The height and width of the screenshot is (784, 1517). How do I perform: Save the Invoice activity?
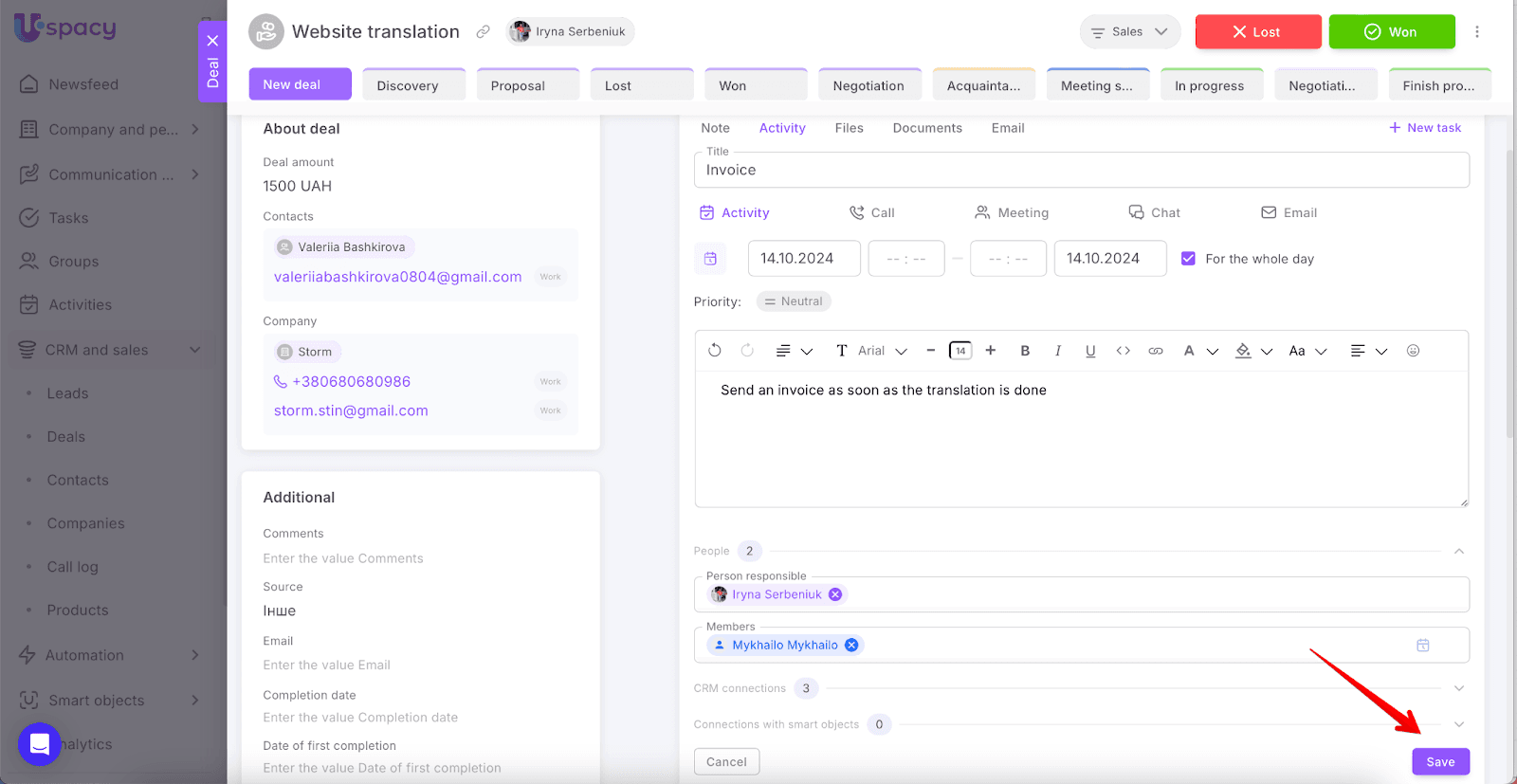click(1440, 762)
